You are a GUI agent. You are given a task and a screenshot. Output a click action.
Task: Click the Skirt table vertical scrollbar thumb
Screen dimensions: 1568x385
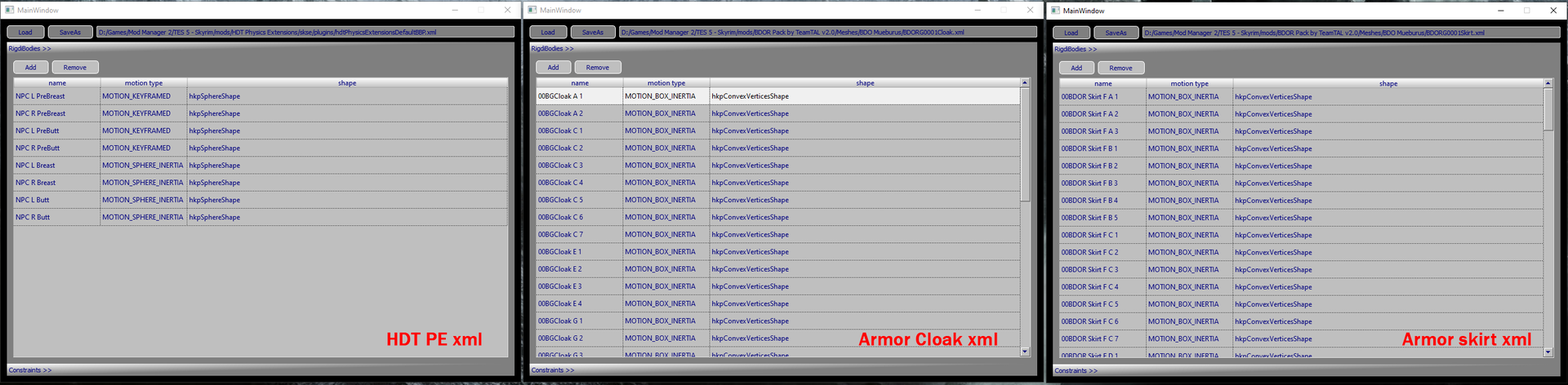tap(1548, 109)
